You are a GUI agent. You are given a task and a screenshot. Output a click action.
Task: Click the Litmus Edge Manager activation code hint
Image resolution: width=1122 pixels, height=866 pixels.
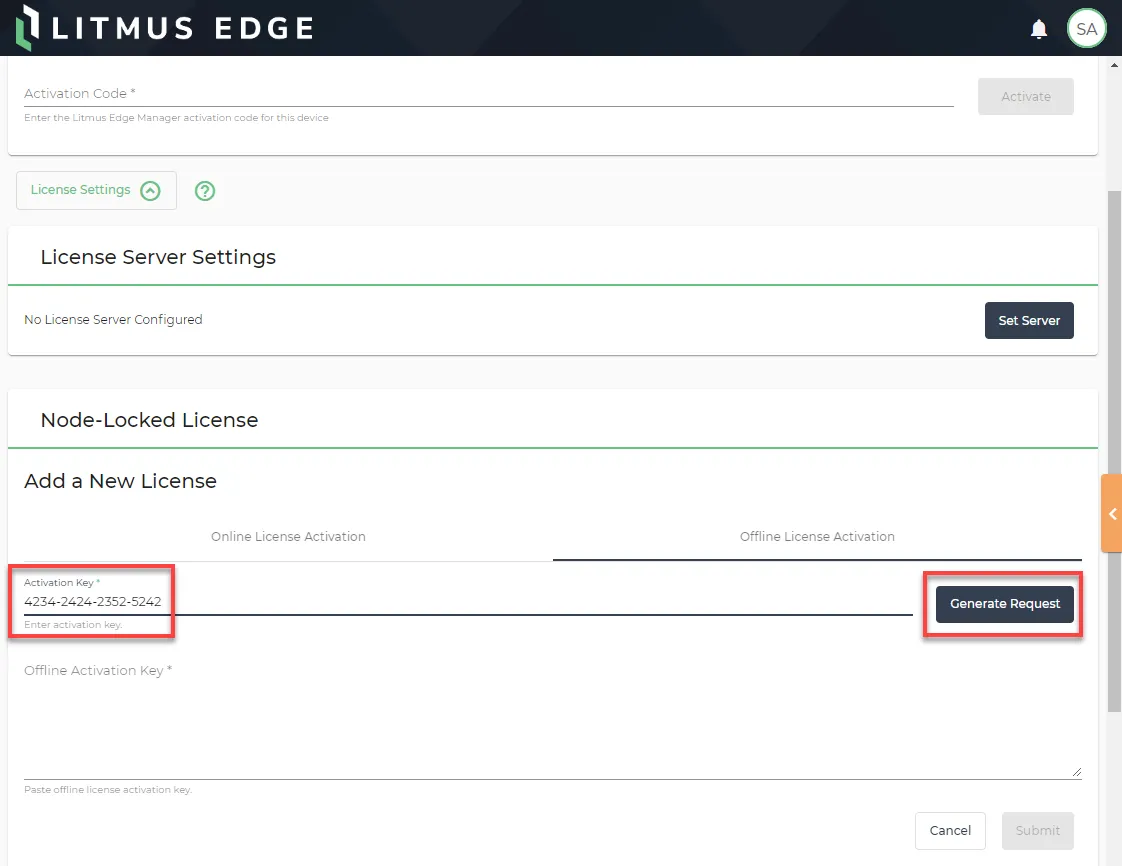point(176,118)
